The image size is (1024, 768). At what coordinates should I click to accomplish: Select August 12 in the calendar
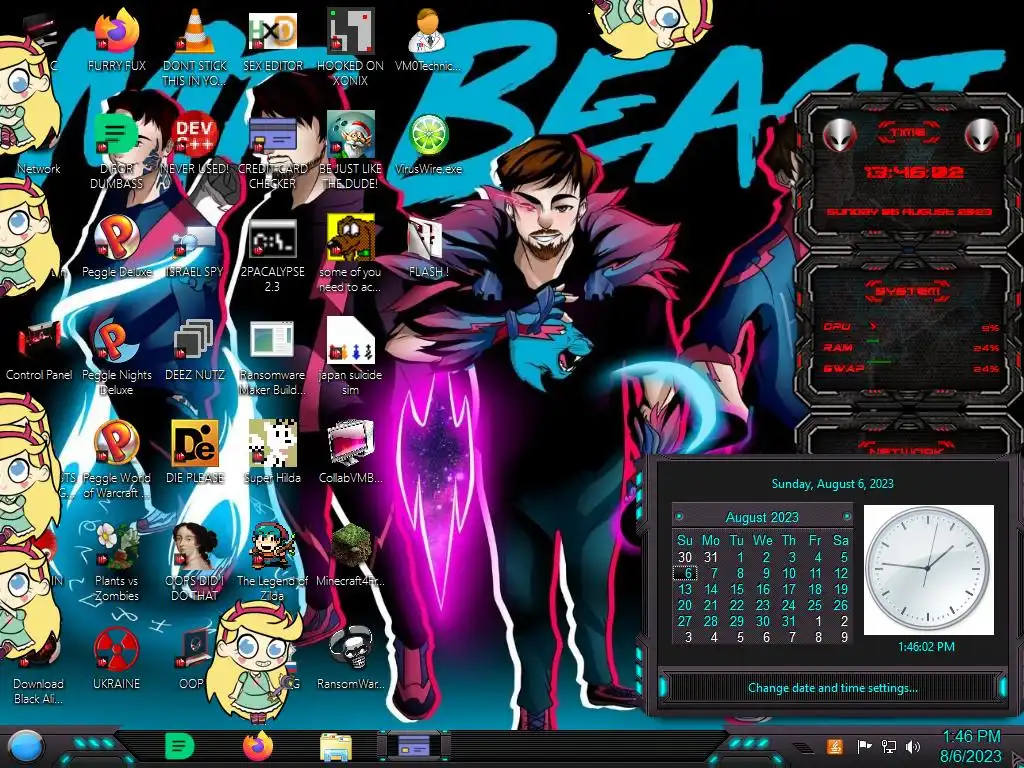click(841, 573)
